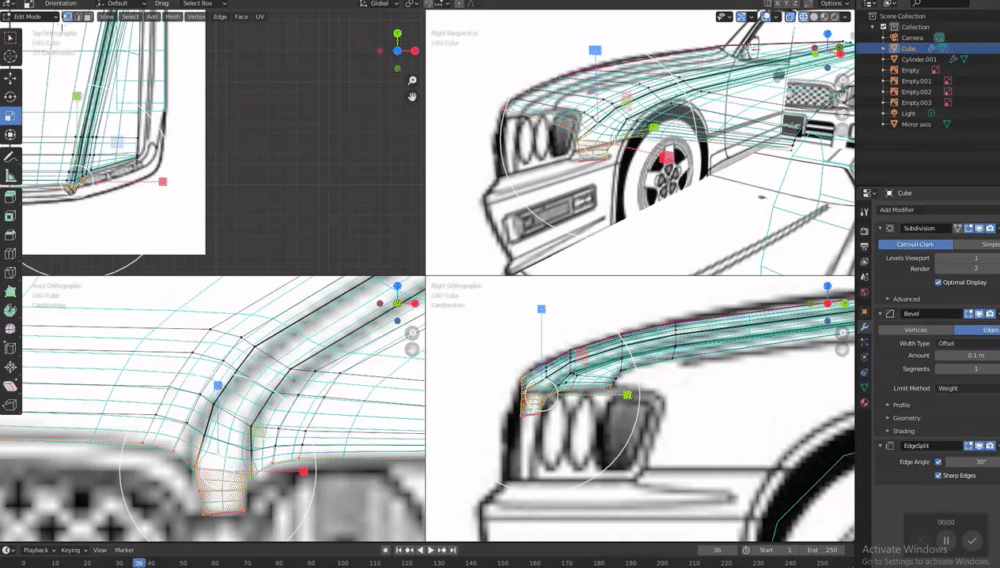Screen dimensions: 1000x568
Task: Toggle Collection visibility checkbox in outliner
Action: point(883,27)
